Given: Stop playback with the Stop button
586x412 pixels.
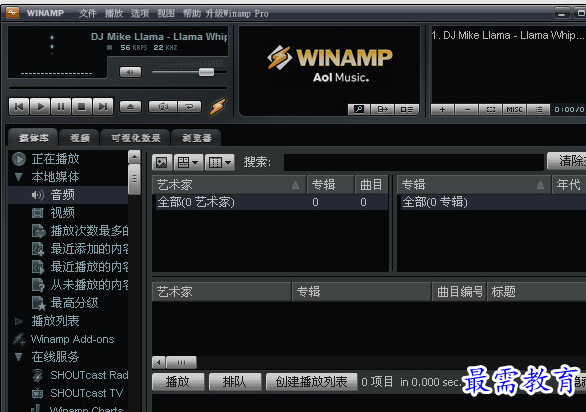Looking at the screenshot, I should (82, 107).
